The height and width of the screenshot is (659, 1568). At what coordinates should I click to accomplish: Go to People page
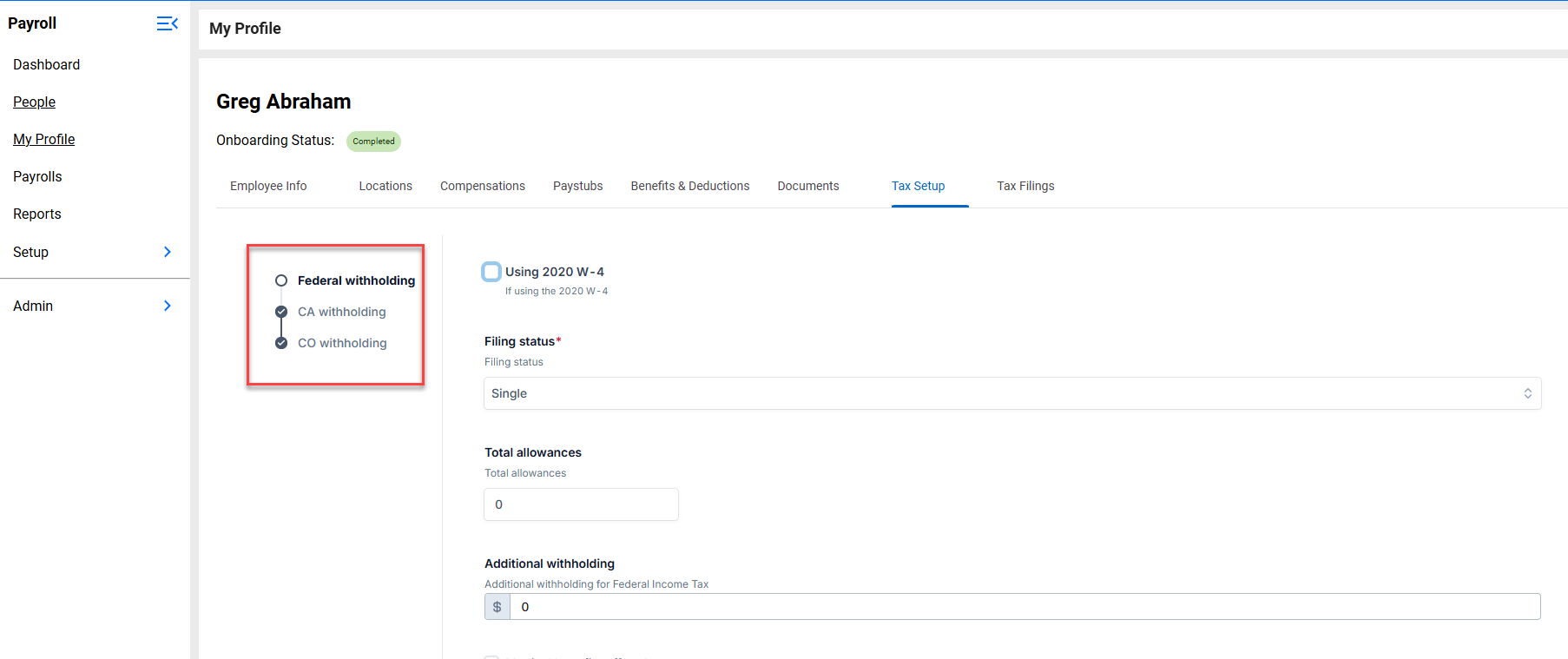[x=35, y=102]
